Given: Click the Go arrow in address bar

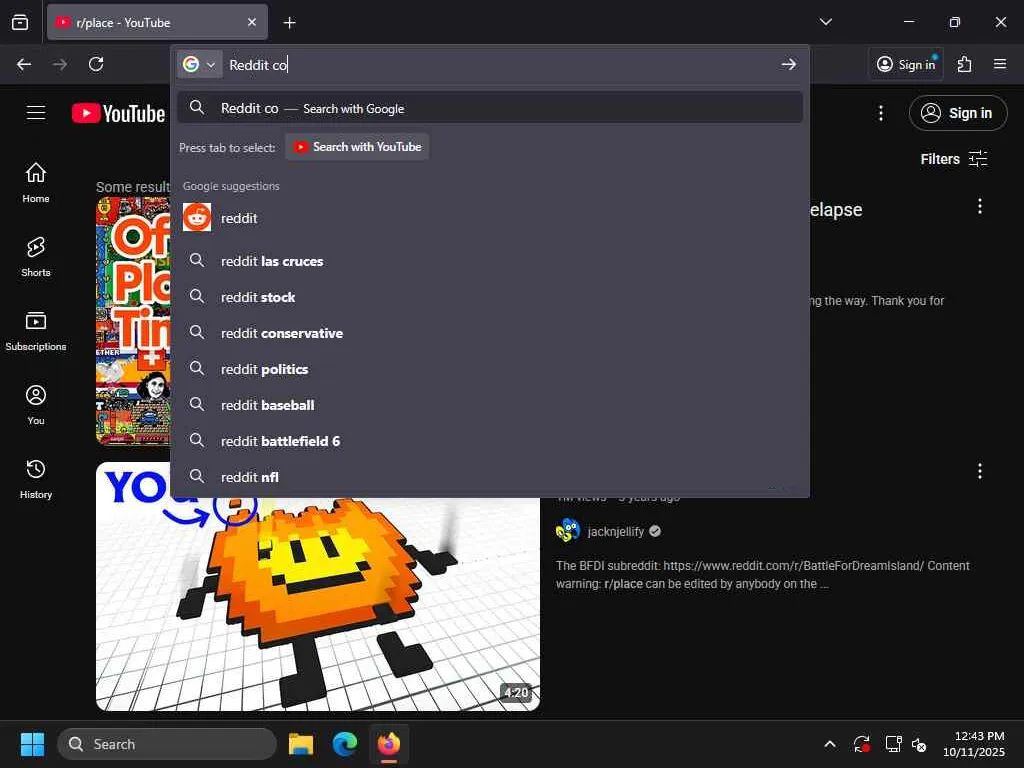Looking at the screenshot, I should click(789, 64).
